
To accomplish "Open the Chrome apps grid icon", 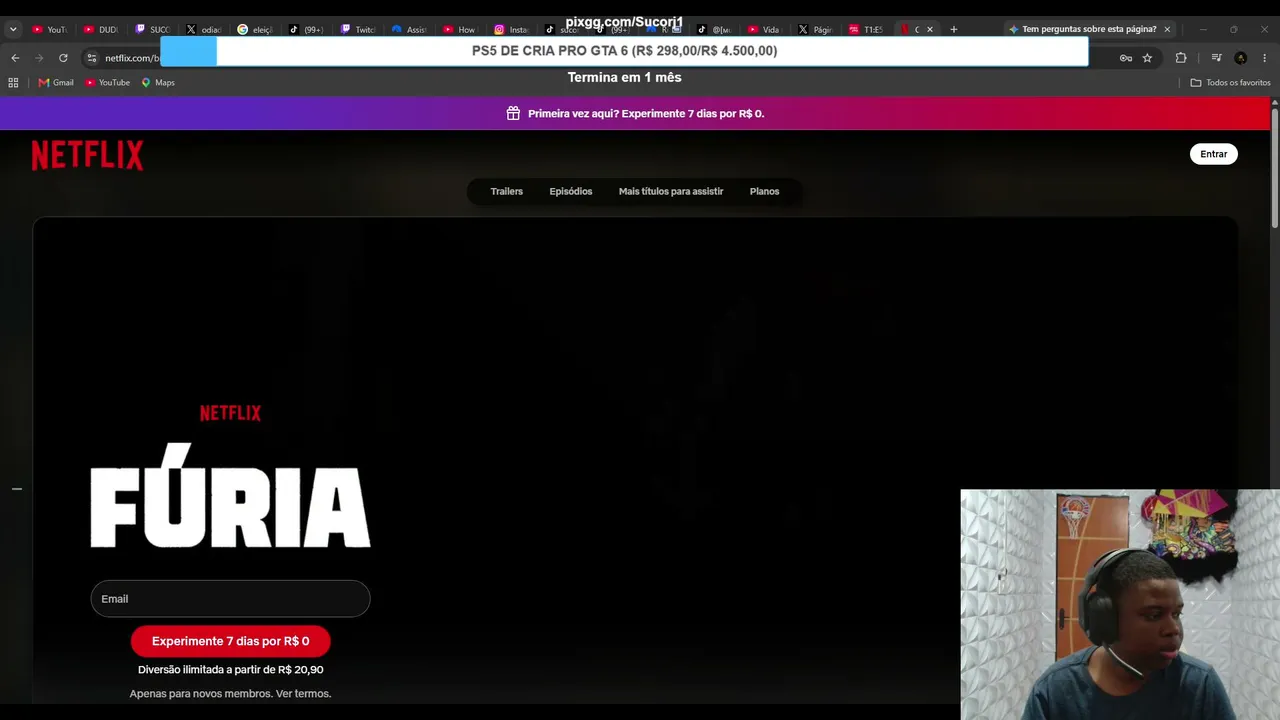I will coord(13,82).
